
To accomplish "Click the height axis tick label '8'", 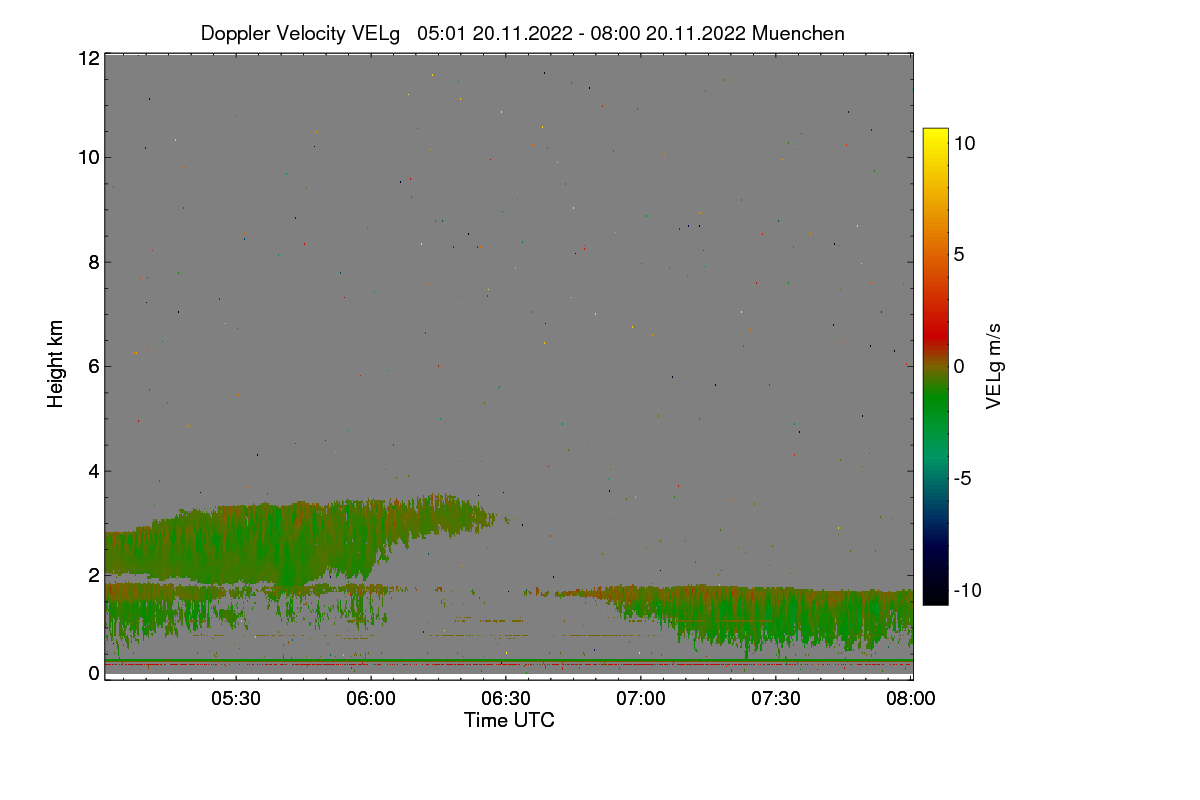I will pyautogui.click(x=93, y=262).
